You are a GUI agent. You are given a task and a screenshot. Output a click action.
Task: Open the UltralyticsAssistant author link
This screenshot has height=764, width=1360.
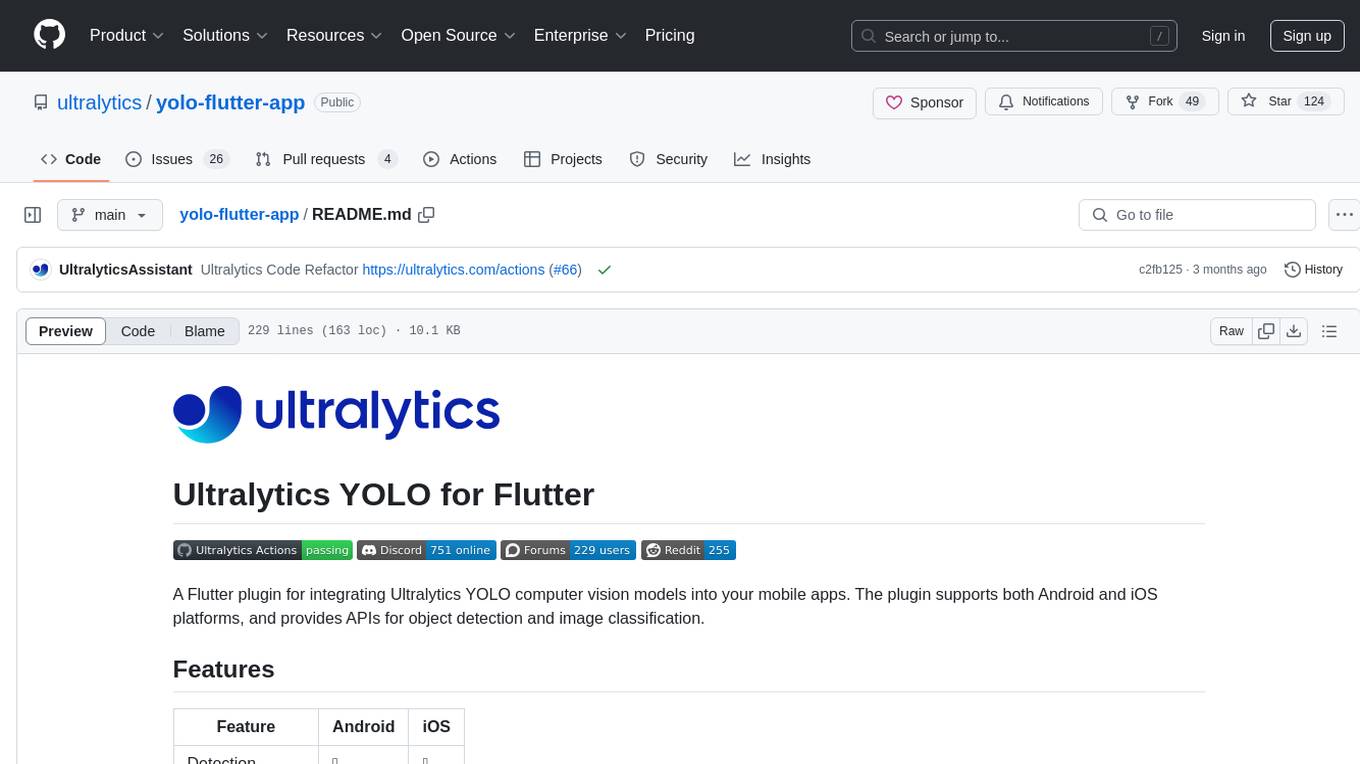[x=126, y=270]
